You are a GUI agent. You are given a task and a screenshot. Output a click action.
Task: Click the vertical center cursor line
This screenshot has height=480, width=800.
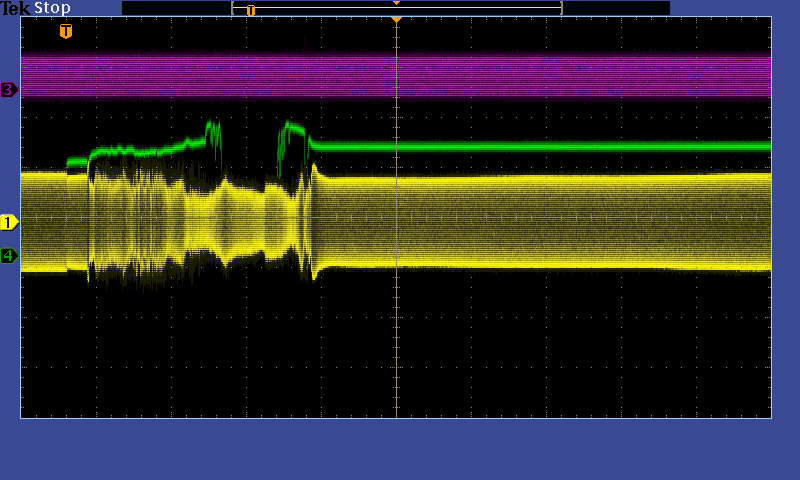tap(397, 330)
